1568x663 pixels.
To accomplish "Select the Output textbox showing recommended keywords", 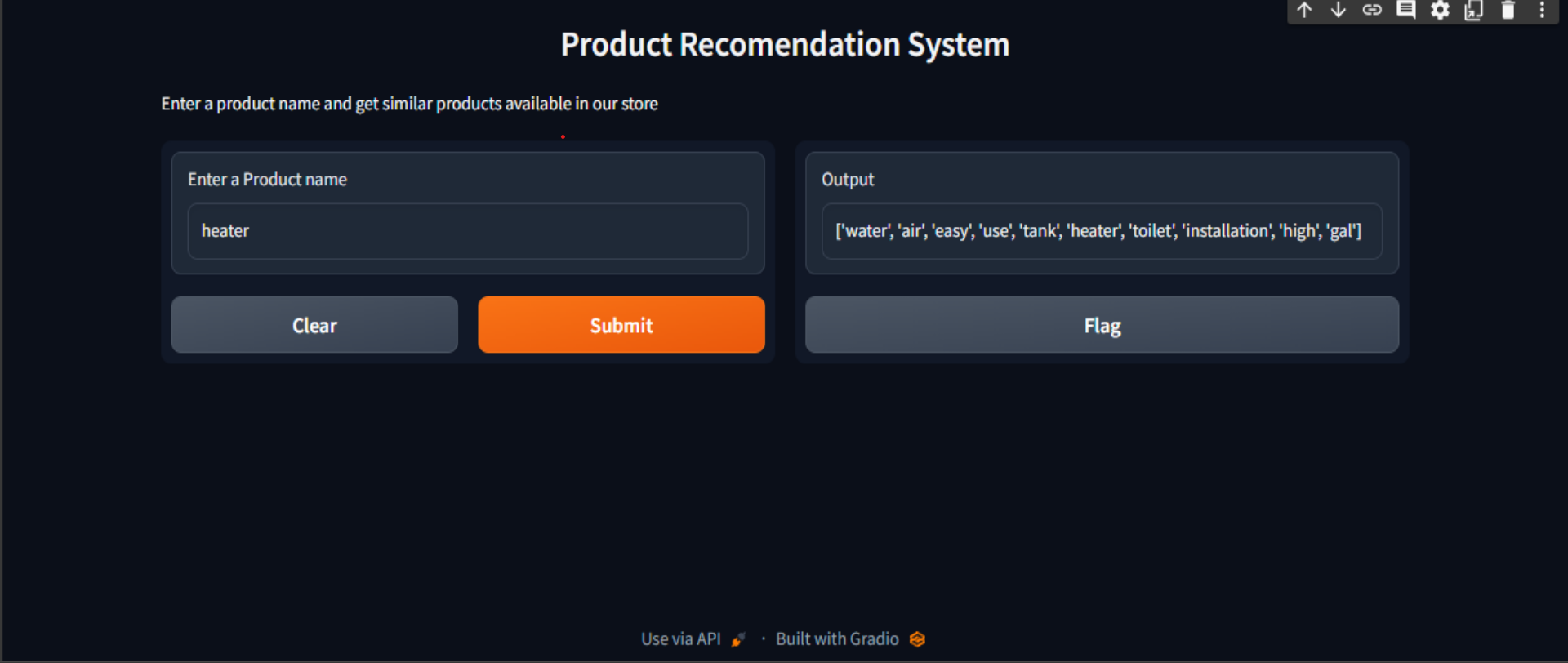I will 1101,231.
